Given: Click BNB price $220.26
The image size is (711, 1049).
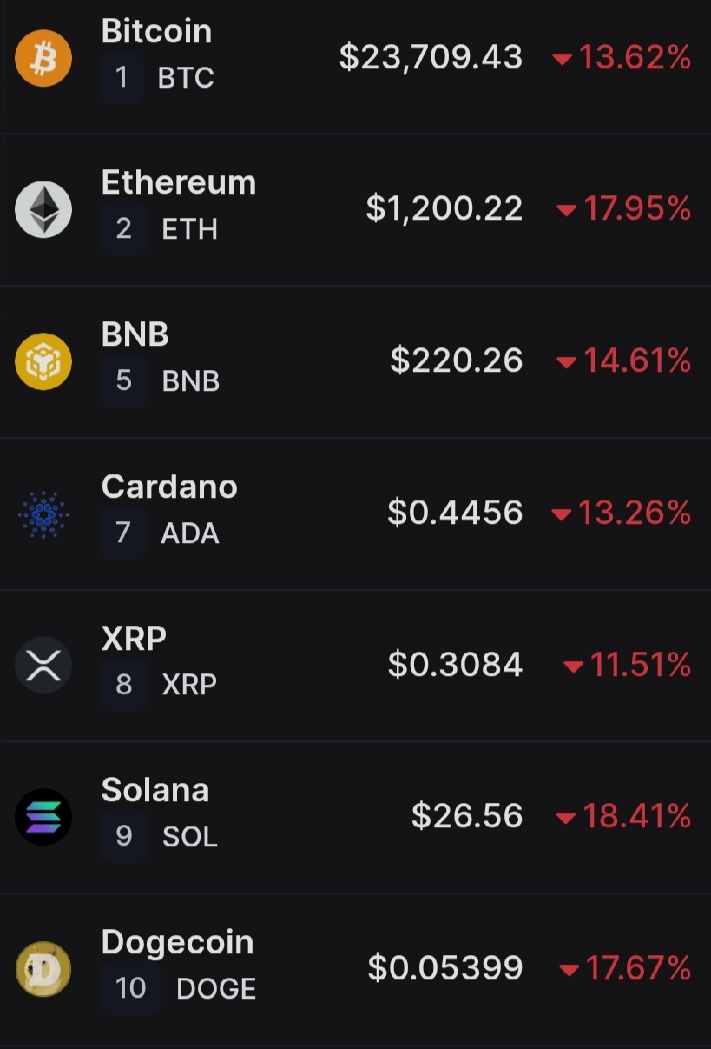Looking at the screenshot, I should tap(457, 361).
